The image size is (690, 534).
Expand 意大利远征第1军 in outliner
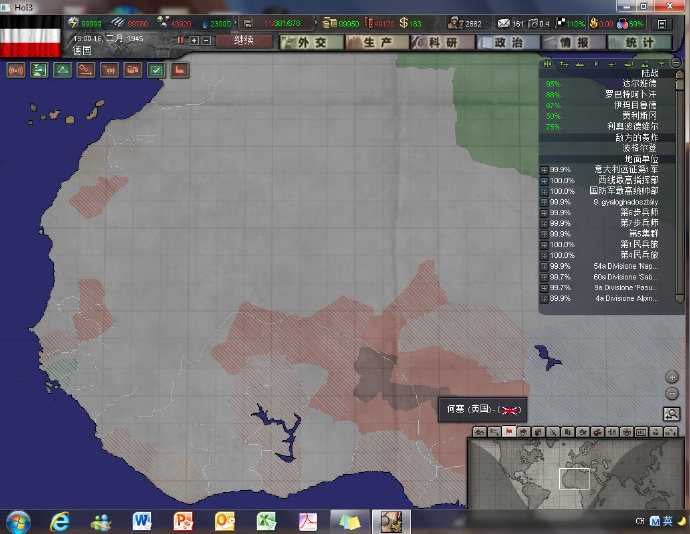coord(544,170)
